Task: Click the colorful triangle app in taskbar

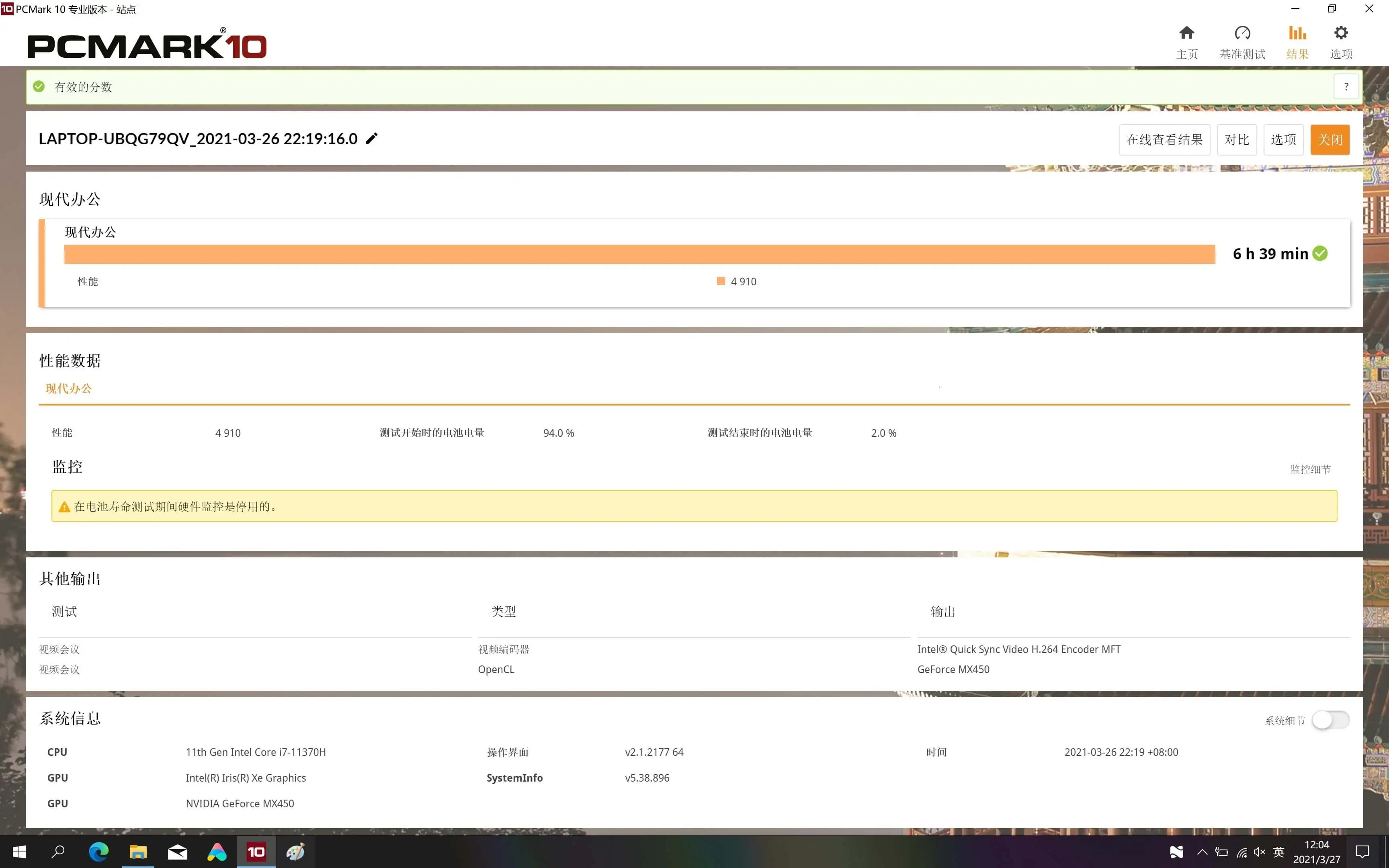Action: click(217, 852)
